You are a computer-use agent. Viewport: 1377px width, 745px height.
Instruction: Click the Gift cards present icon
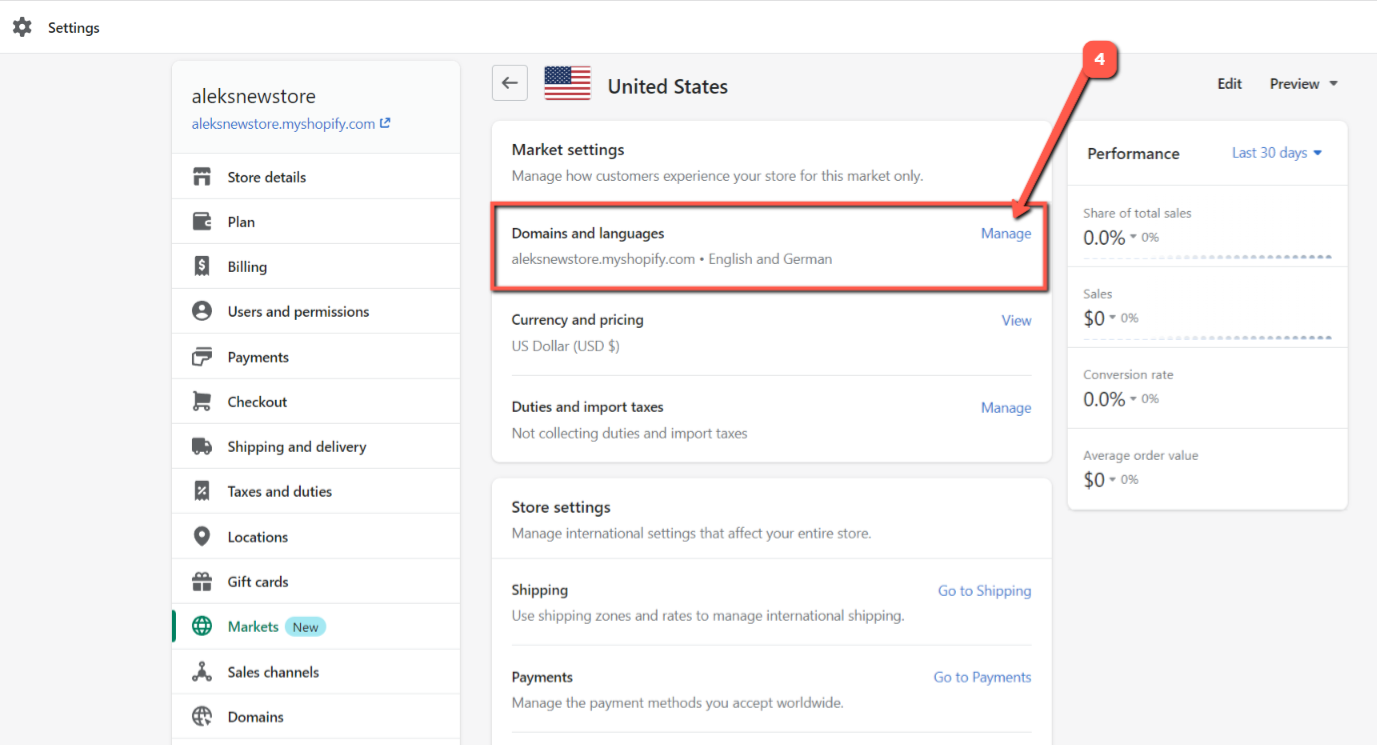(x=202, y=582)
